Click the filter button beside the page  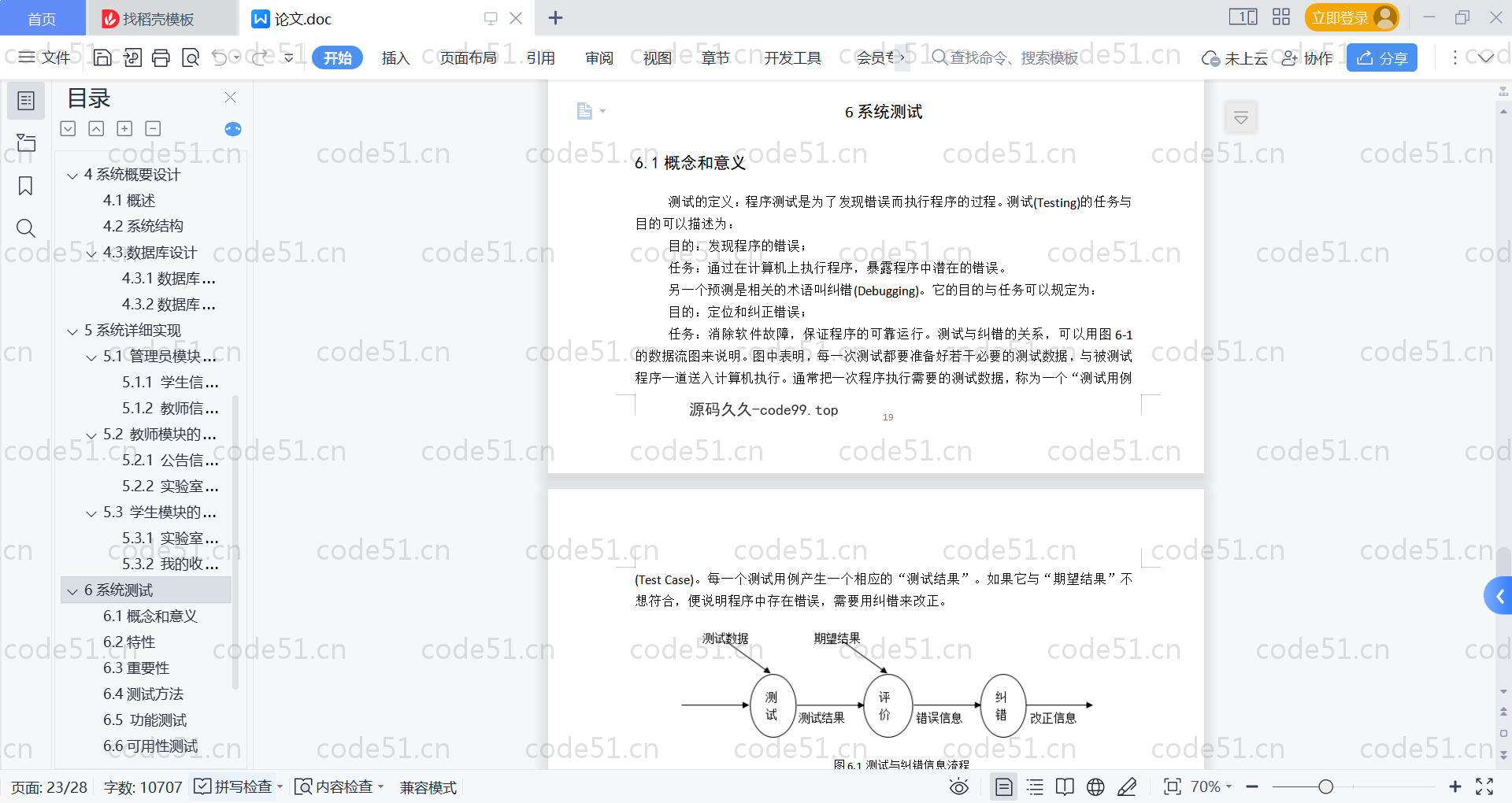pos(1241,118)
